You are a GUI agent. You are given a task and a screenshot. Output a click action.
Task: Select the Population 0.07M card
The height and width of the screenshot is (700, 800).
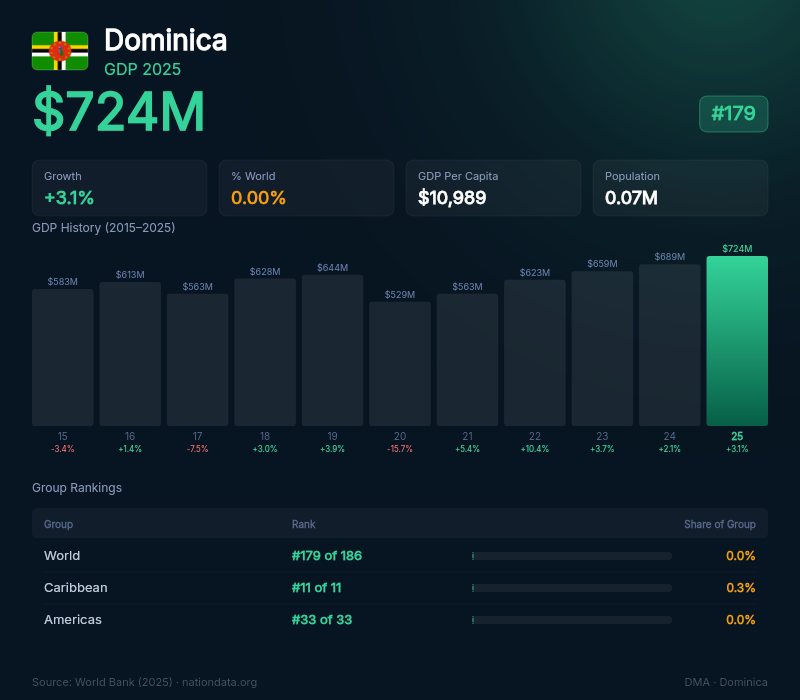click(680, 188)
